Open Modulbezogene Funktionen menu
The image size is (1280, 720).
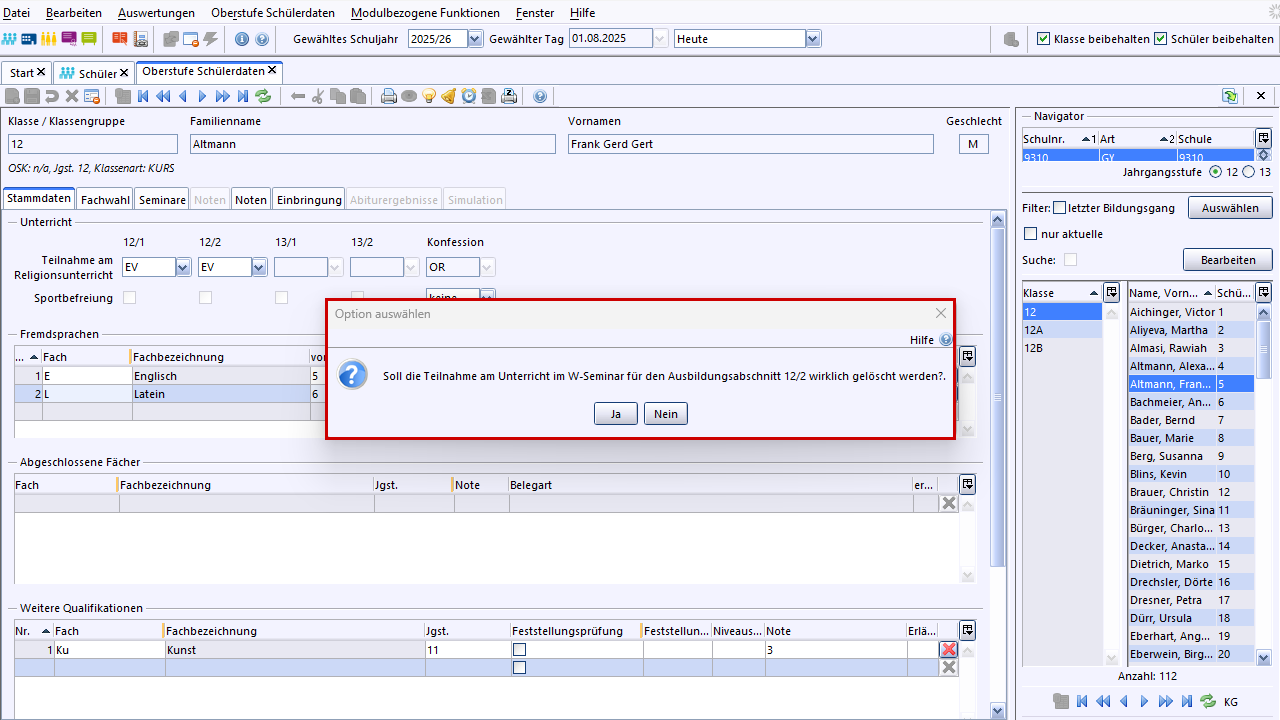[425, 13]
